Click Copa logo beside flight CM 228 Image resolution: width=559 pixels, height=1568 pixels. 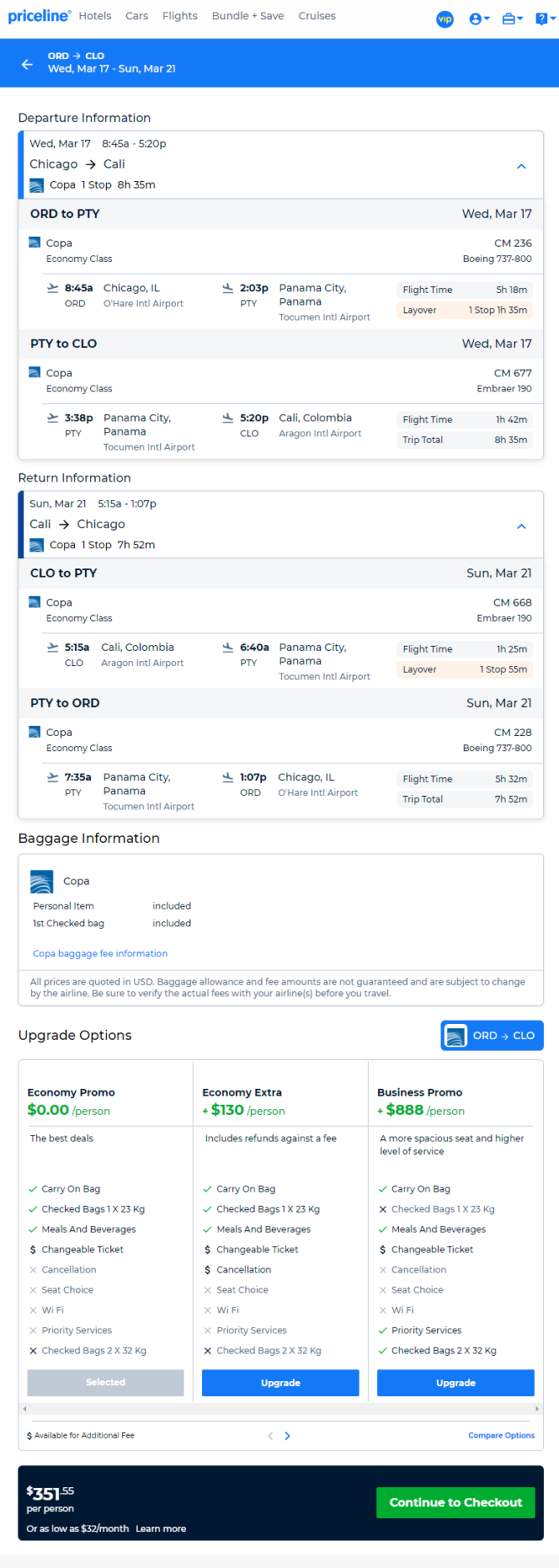point(34,732)
